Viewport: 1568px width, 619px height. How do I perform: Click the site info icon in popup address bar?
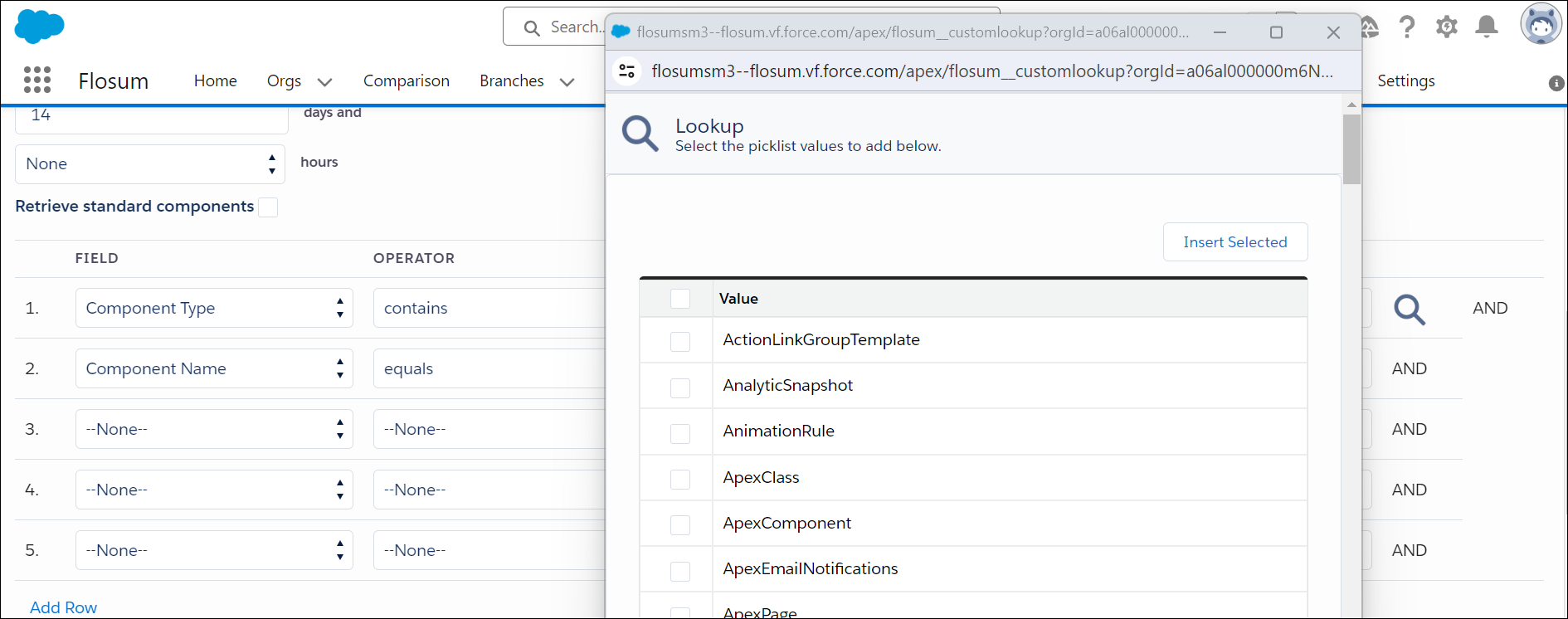click(x=628, y=71)
